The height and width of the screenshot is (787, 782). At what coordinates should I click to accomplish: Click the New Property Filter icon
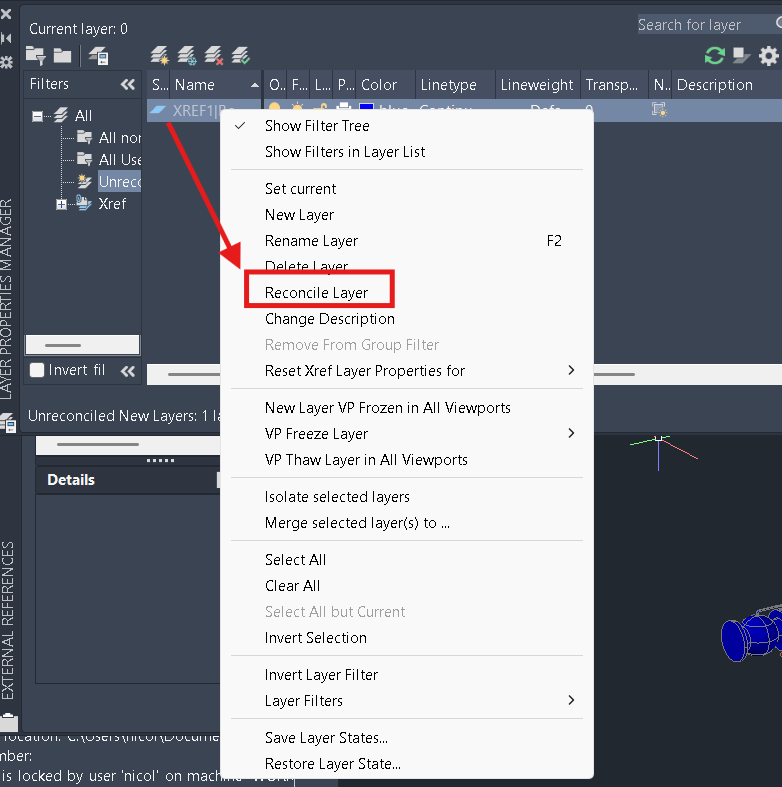tap(36, 55)
